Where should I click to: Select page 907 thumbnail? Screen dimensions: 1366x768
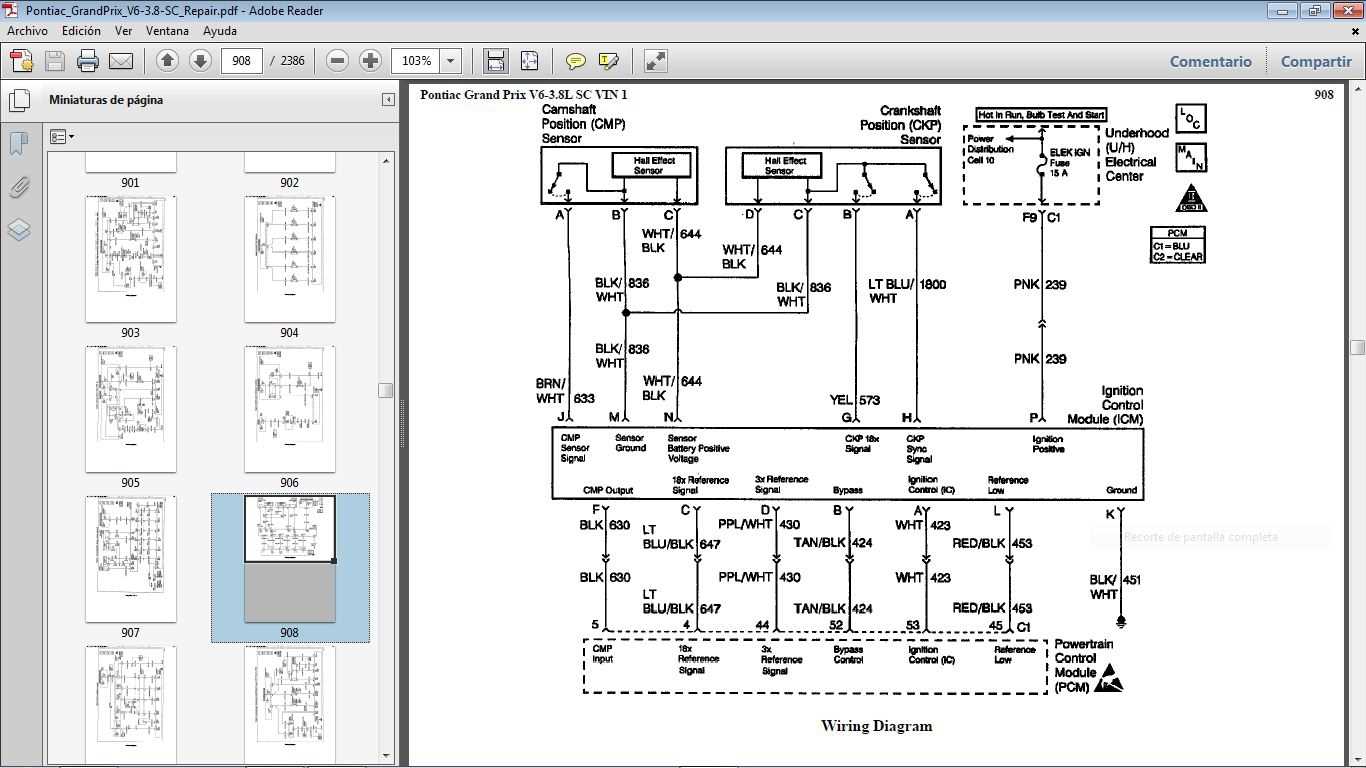(x=130, y=559)
